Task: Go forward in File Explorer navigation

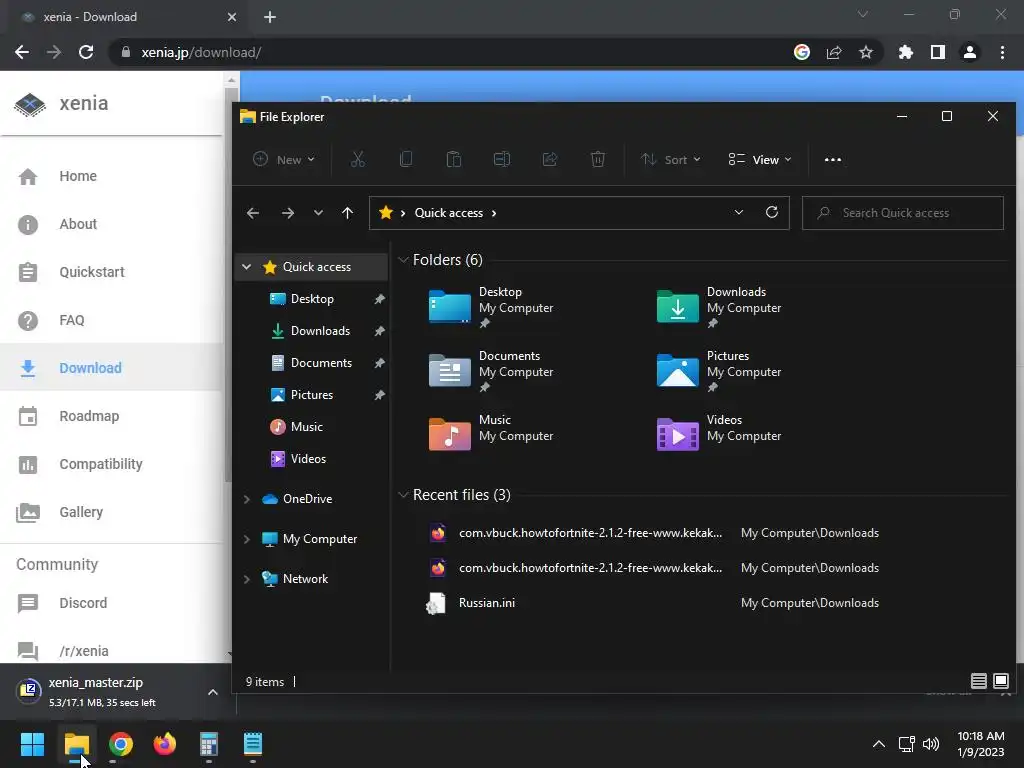Action: [287, 213]
